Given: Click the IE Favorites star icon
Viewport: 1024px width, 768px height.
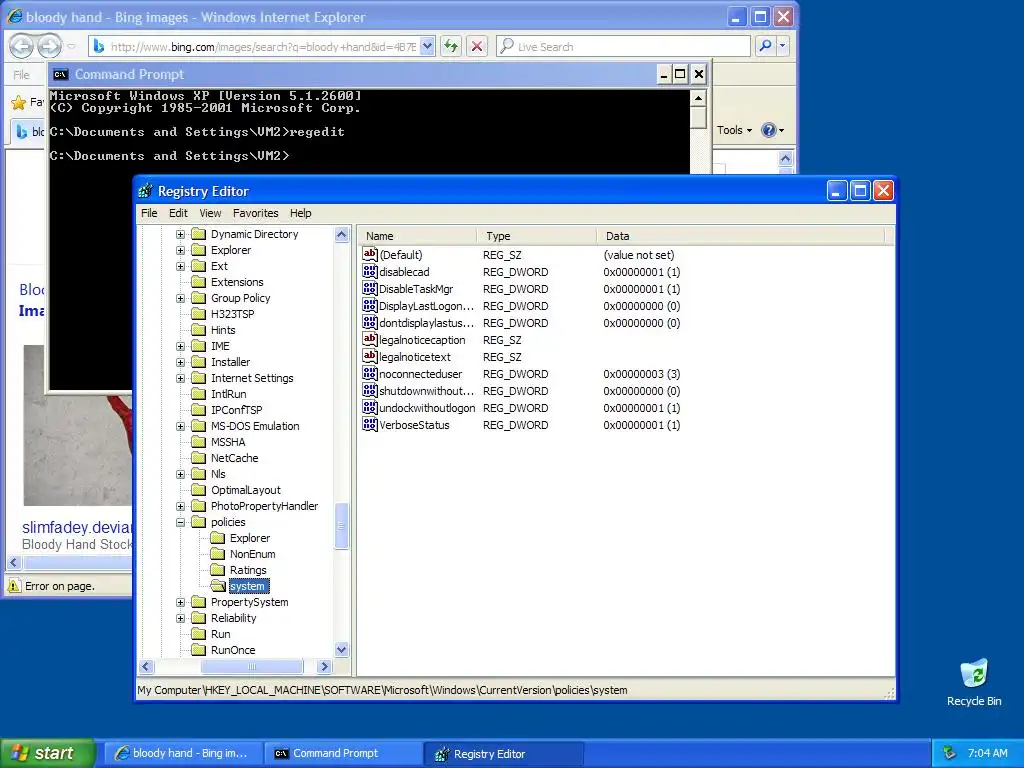Looking at the screenshot, I should pyautogui.click(x=18, y=102).
